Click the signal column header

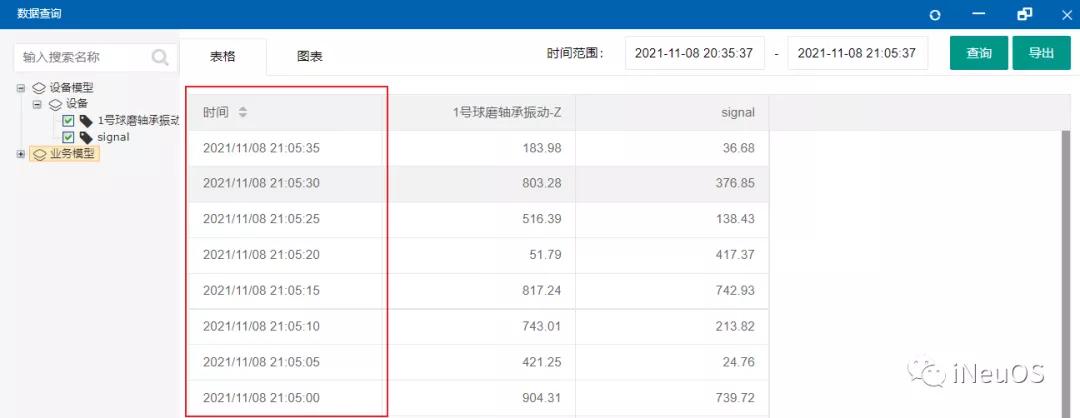point(738,112)
